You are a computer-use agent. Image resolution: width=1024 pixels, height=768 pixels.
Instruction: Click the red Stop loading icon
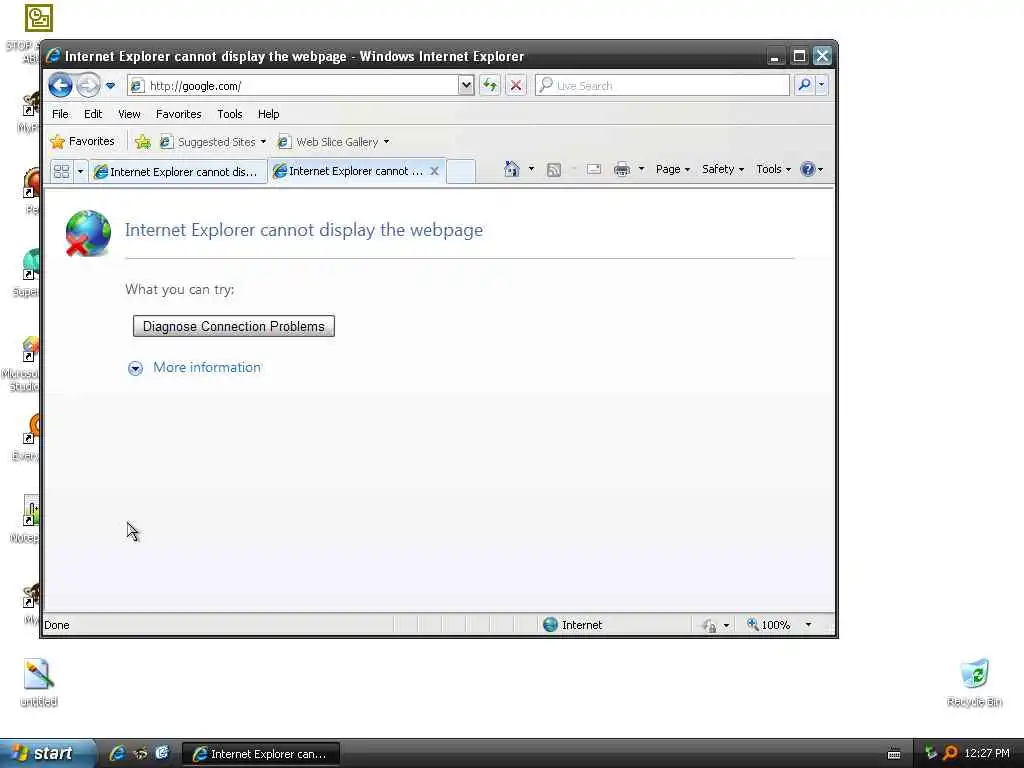tap(516, 86)
